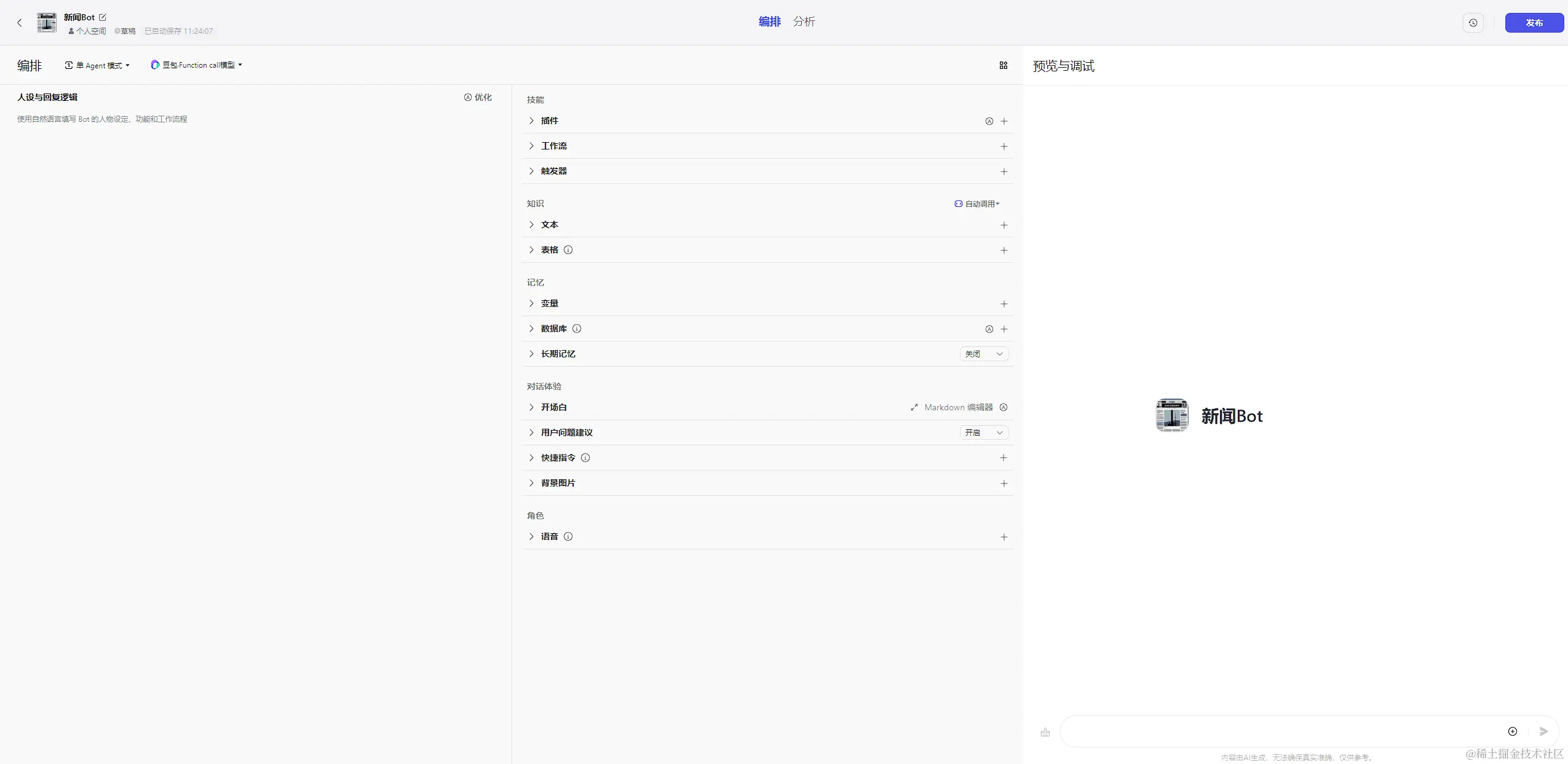Add a plugin with the plus icon
This screenshot has height=764, width=1568.
coord(1004,121)
